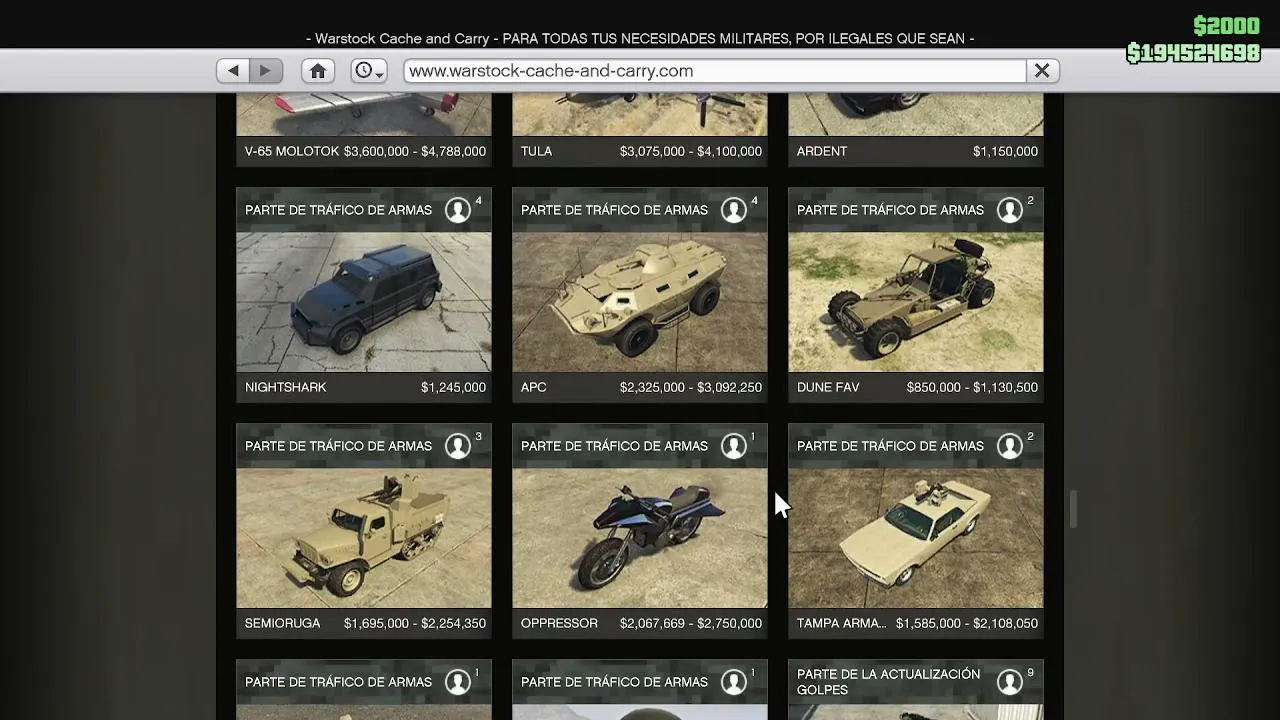Click Tampa's 'Parte de Tráfico de Armas' header
This screenshot has height=720, width=1280.
pyautogui.click(x=890, y=446)
